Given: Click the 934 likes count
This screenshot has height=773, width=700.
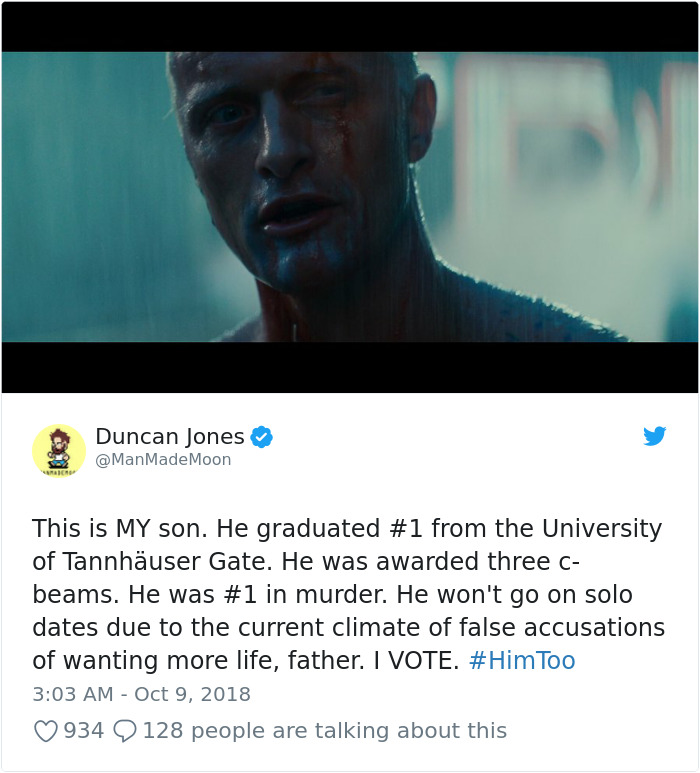Looking at the screenshot, I should [84, 731].
